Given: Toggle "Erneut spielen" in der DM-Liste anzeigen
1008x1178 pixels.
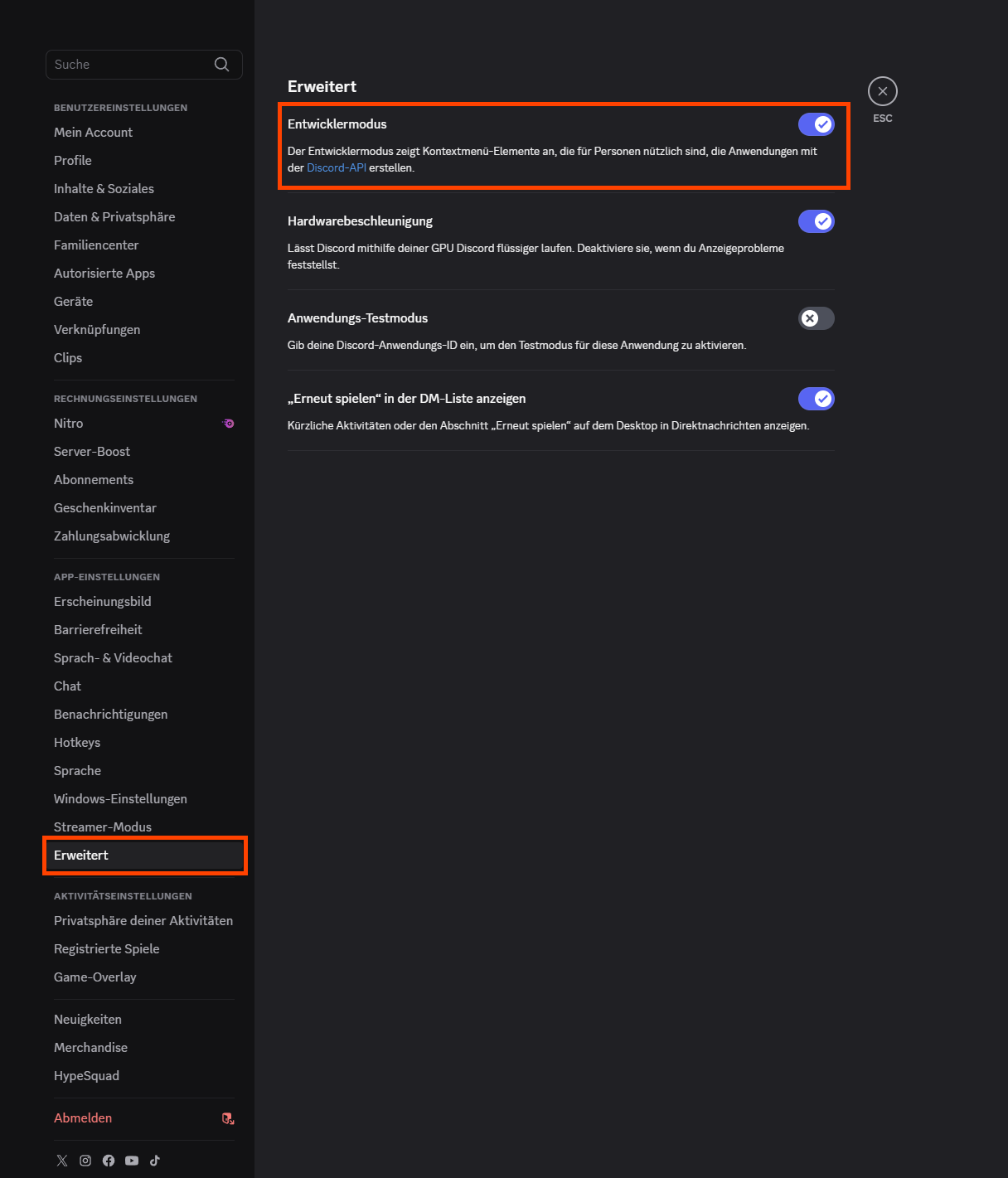Looking at the screenshot, I should pos(817,399).
